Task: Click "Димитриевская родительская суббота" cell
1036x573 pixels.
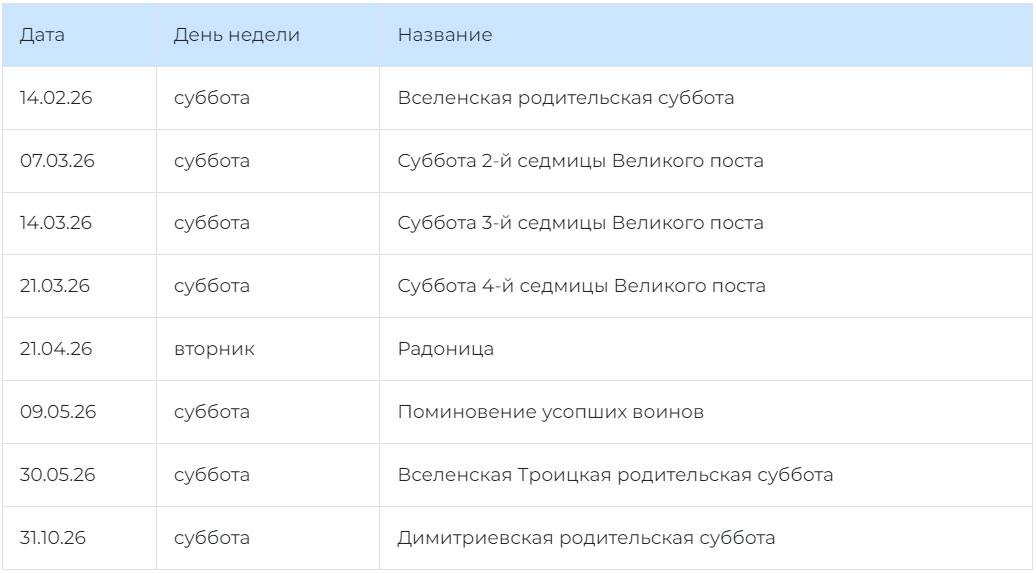Action: point(586,538)
